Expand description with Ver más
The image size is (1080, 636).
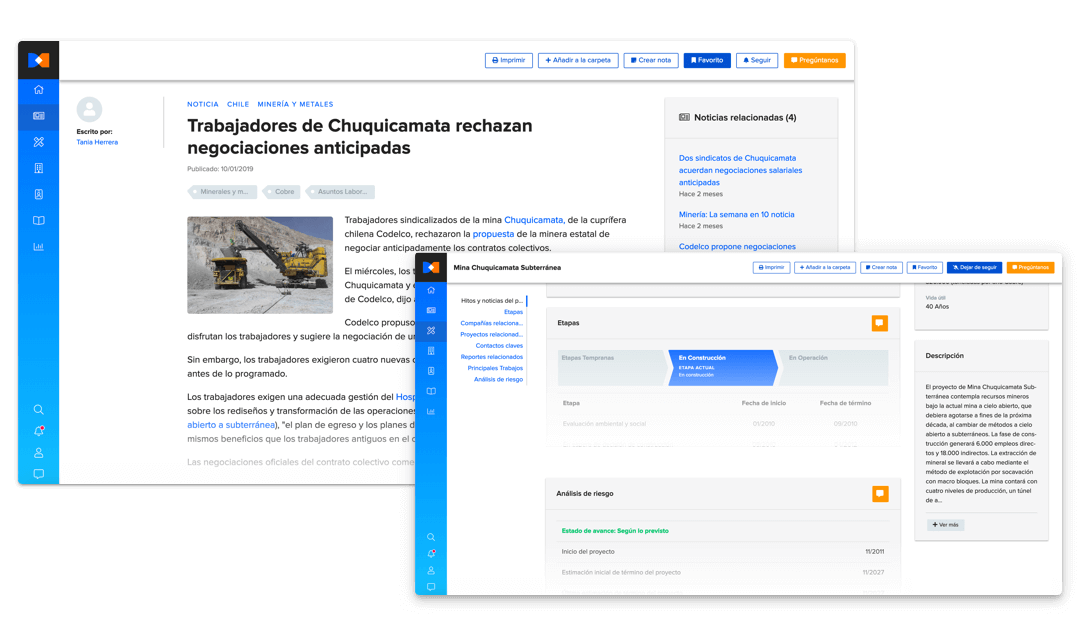point(945,525)
